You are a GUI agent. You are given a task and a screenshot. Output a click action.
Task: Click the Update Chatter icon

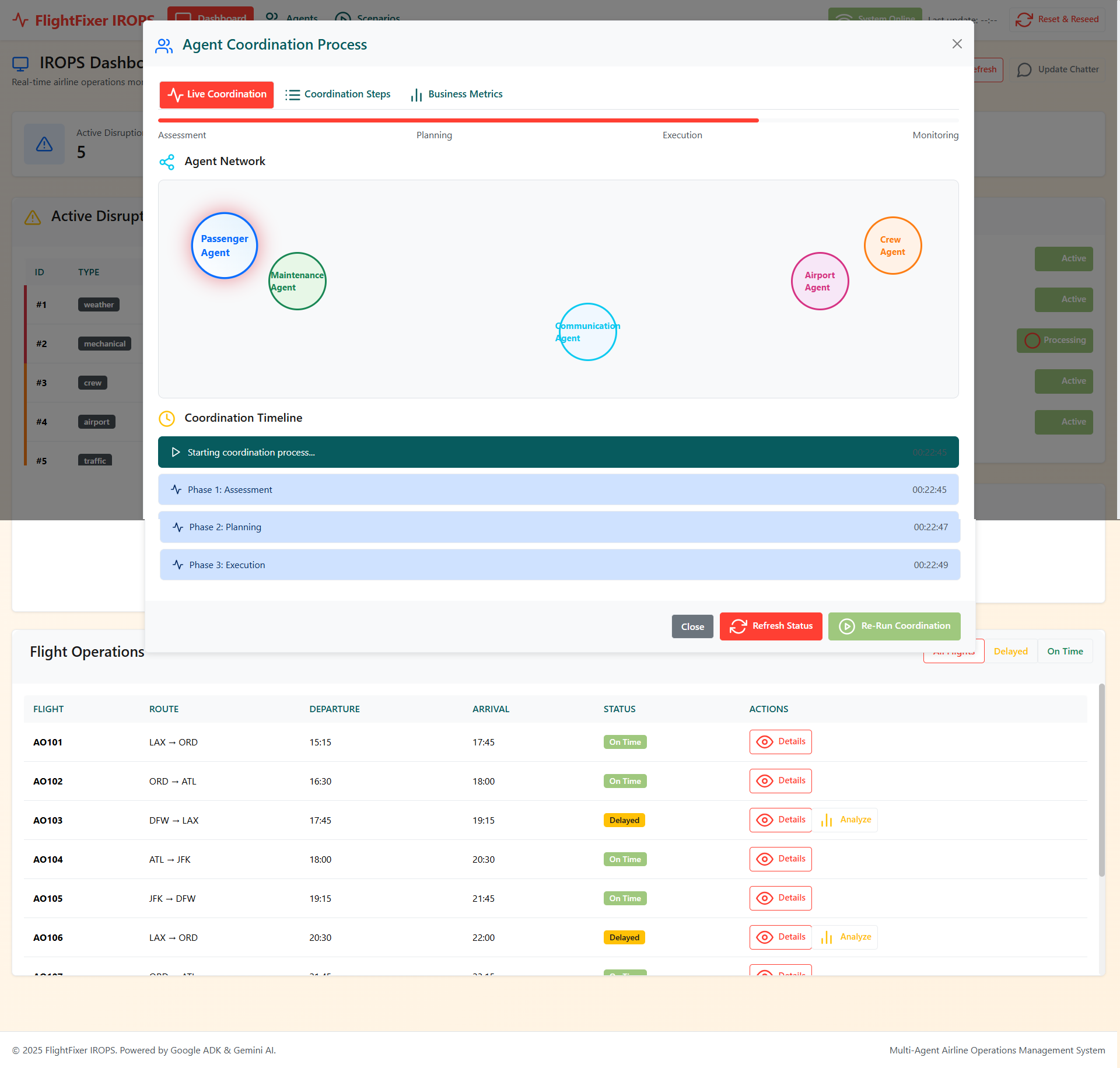[1024, 69]
